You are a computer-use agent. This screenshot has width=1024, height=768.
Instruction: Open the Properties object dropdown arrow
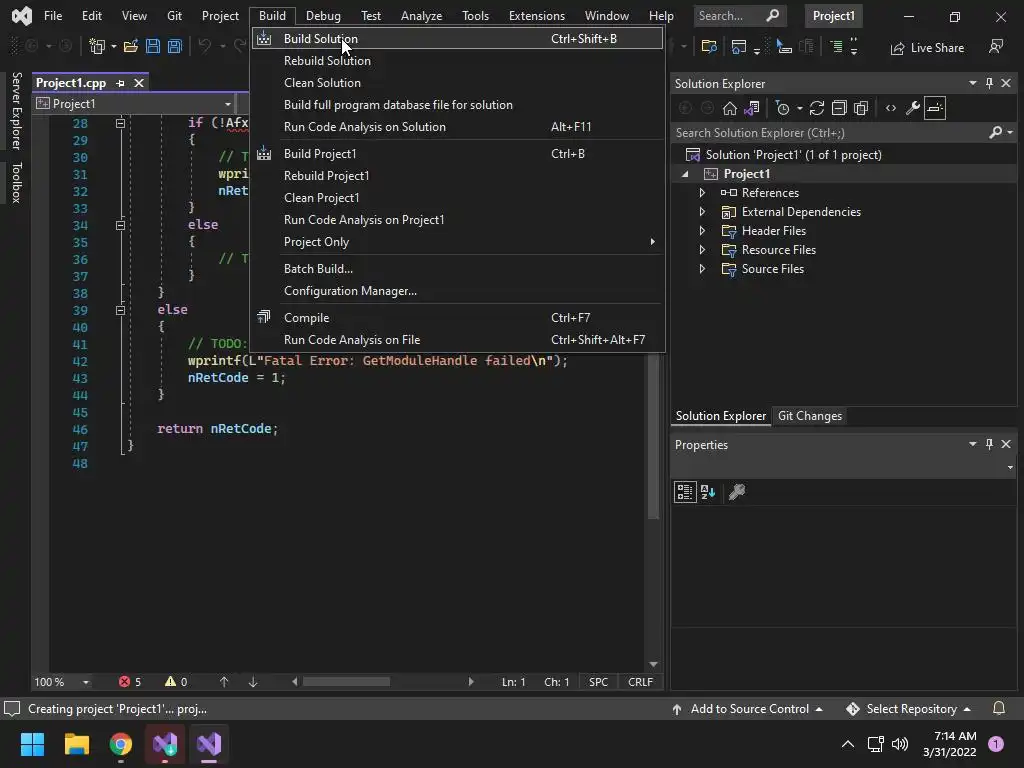pyautogui.click(x=1010, y=467)
